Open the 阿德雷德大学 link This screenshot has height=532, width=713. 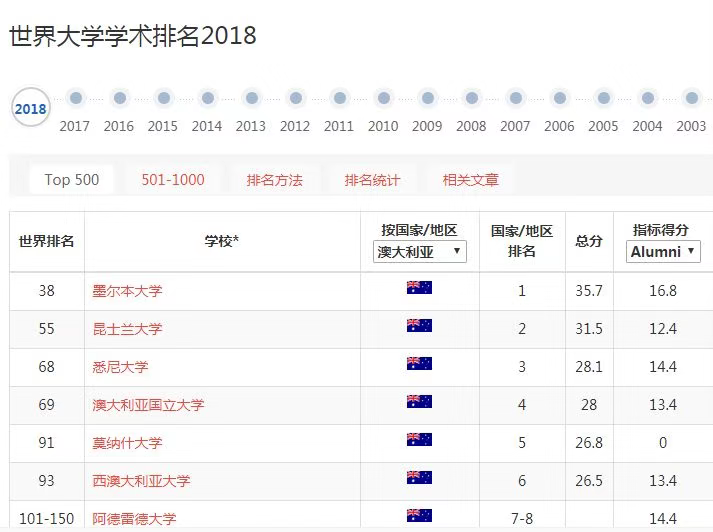pyautogui.click(x=134, y=519)
